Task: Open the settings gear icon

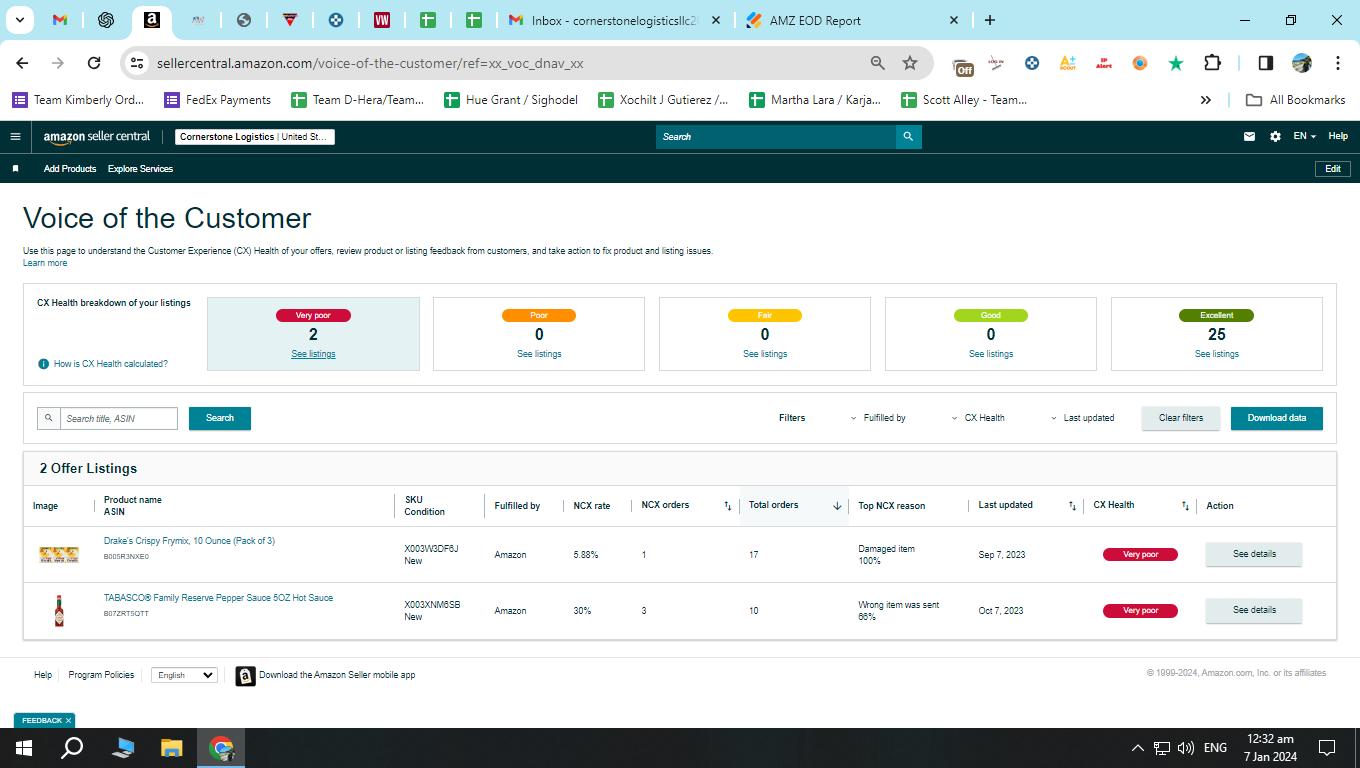Action: coord(1275,137)
